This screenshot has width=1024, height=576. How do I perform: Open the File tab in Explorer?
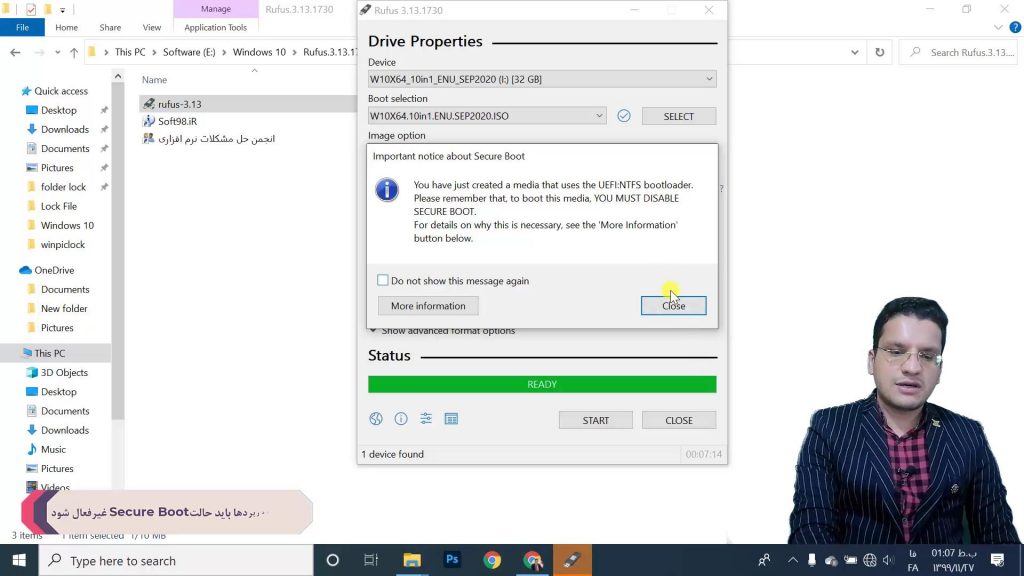[22, 27]
